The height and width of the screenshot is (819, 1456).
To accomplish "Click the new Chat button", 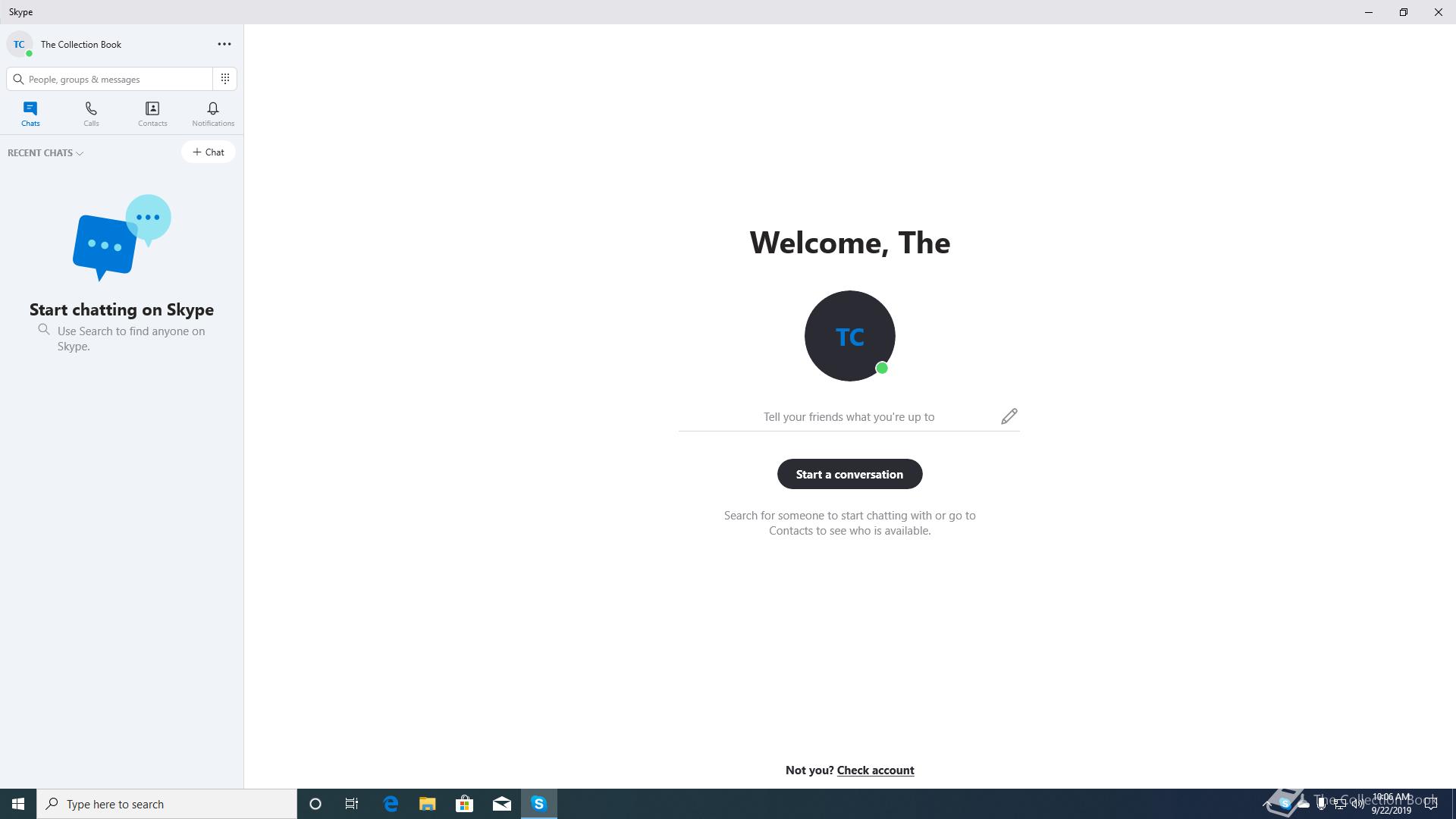I will coord(209,152).
